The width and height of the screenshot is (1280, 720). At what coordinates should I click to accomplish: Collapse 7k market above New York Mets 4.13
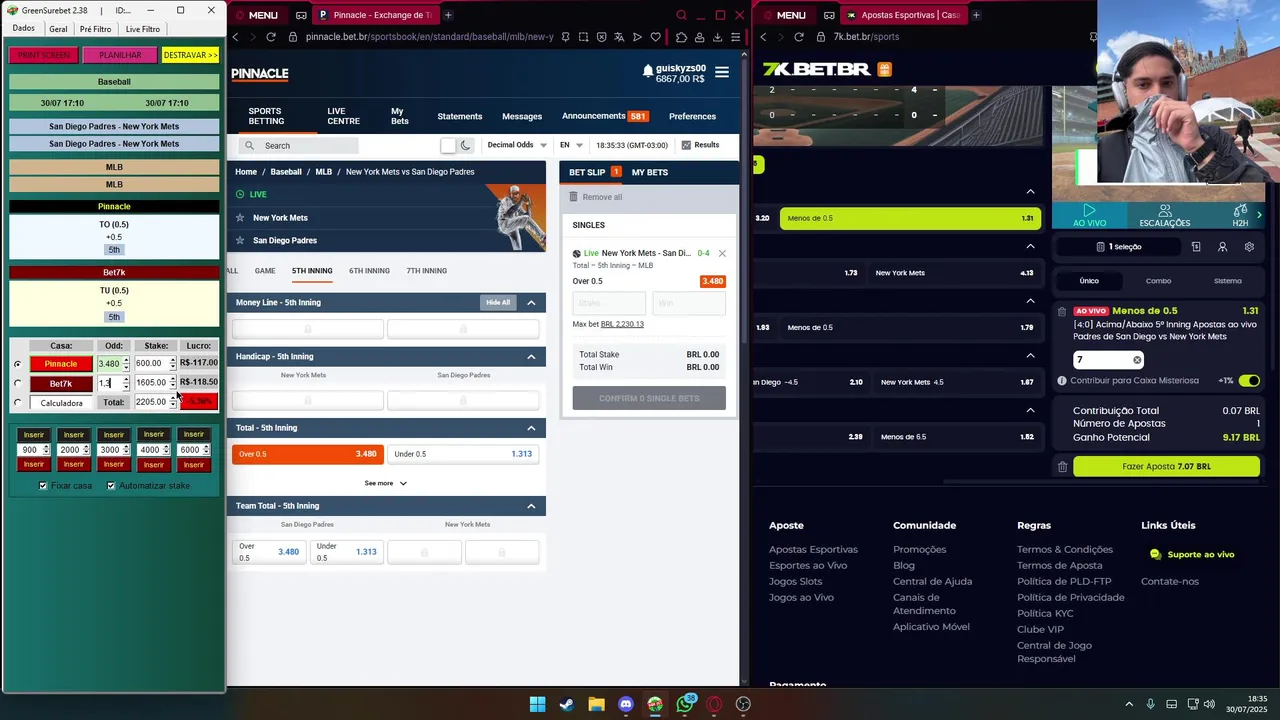pyautogui.click(x=1031, y=246)
